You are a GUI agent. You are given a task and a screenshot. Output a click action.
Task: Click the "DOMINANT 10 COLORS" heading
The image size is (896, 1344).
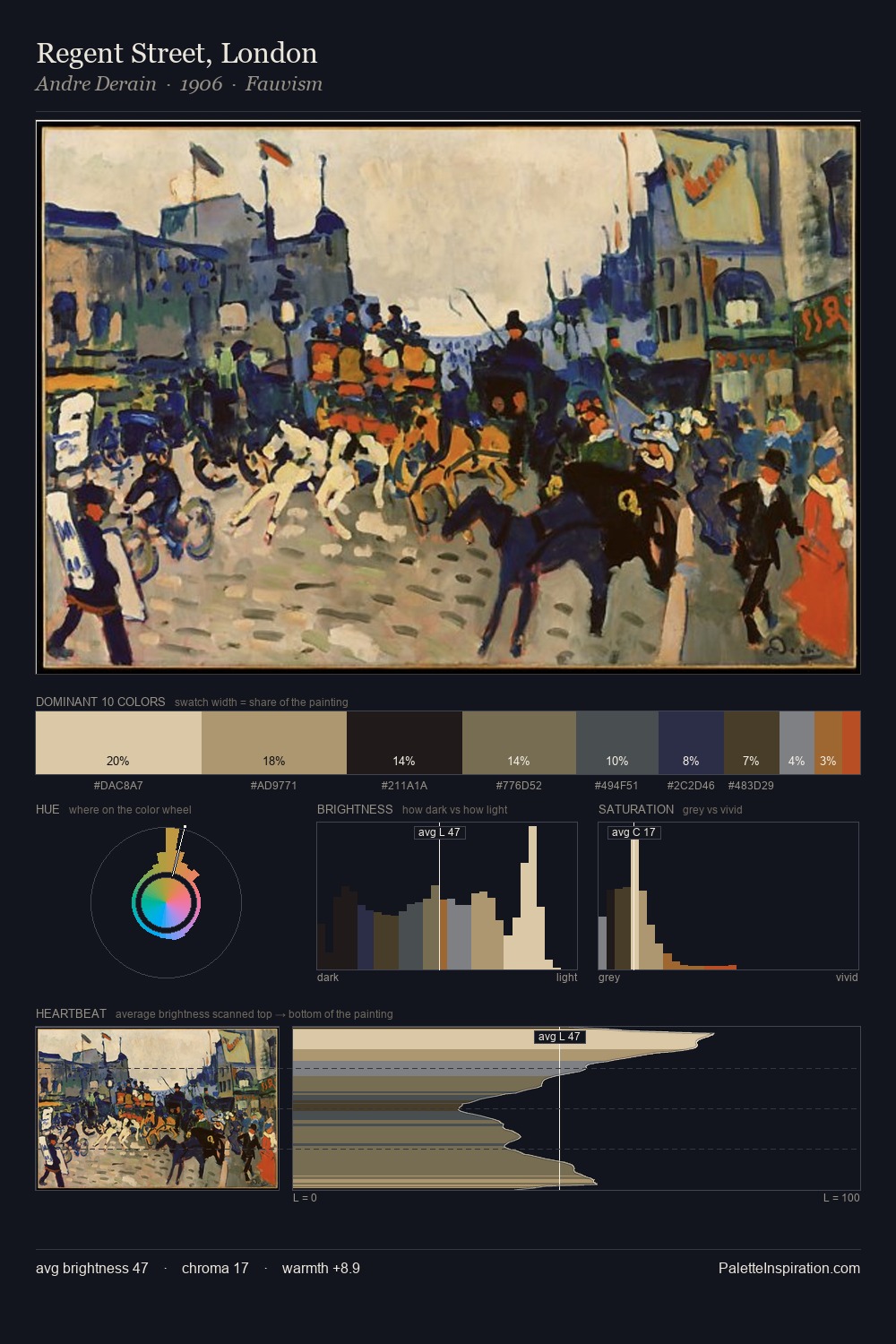(x=100, y=702)
